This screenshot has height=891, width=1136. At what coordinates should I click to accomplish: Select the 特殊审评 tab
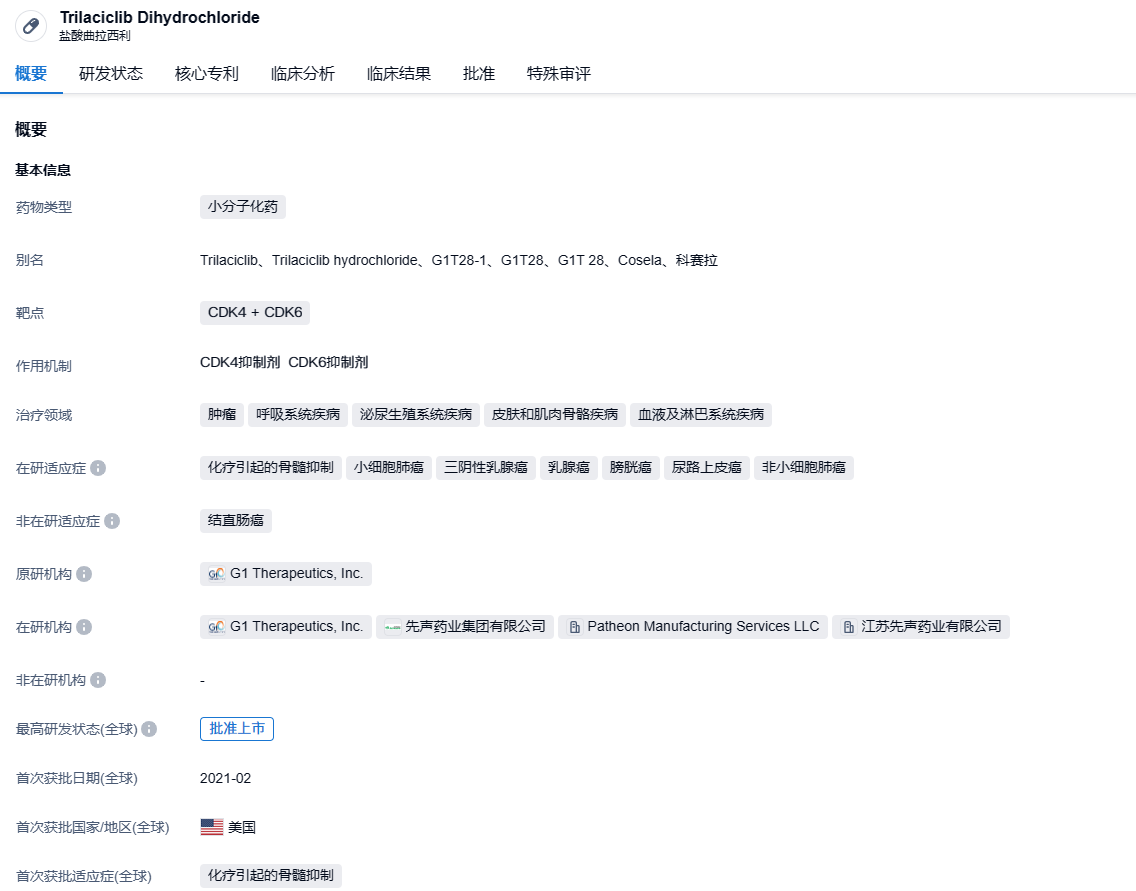(x=559, y=74)
